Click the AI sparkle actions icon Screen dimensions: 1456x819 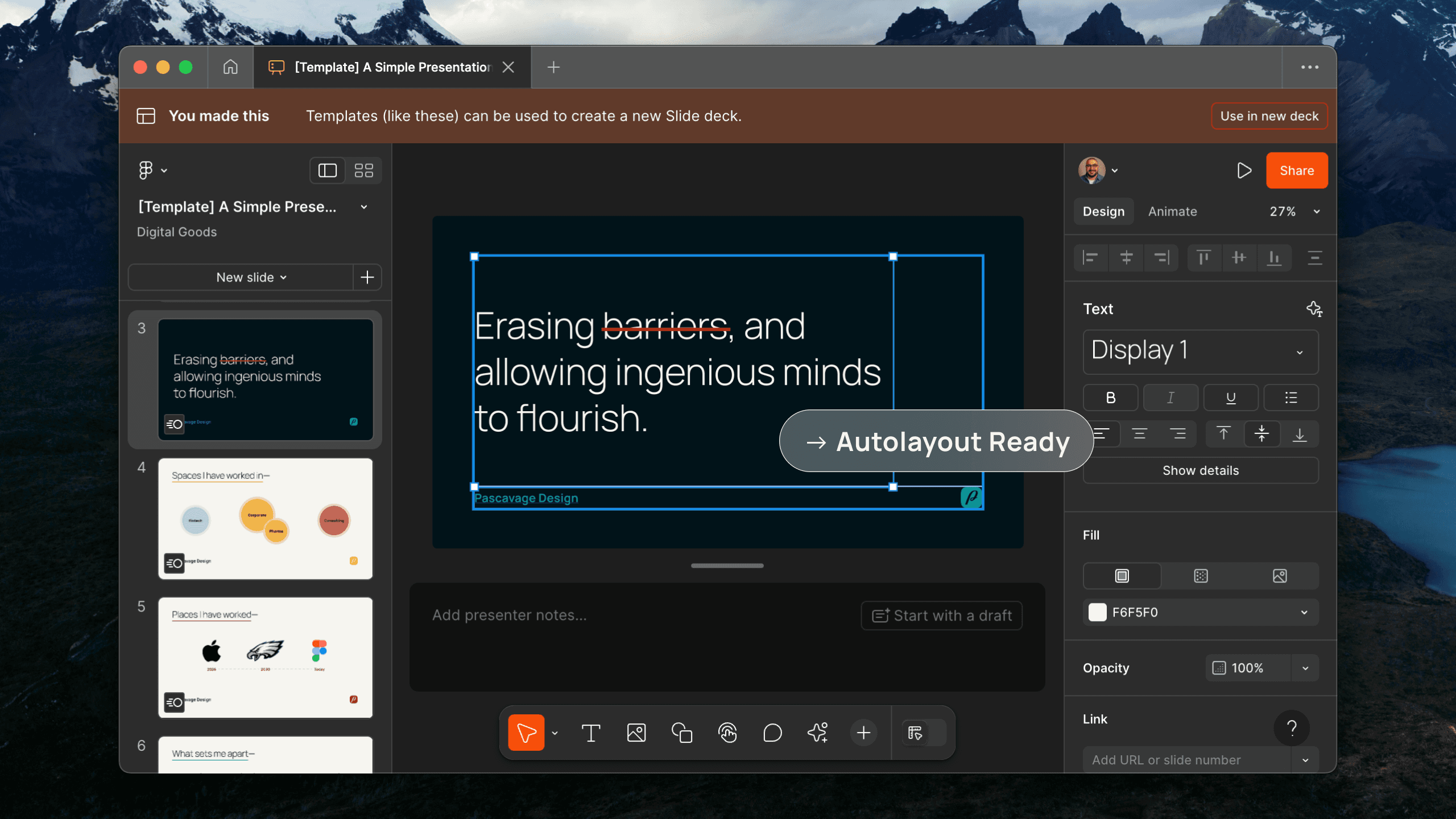coord(818,733)
